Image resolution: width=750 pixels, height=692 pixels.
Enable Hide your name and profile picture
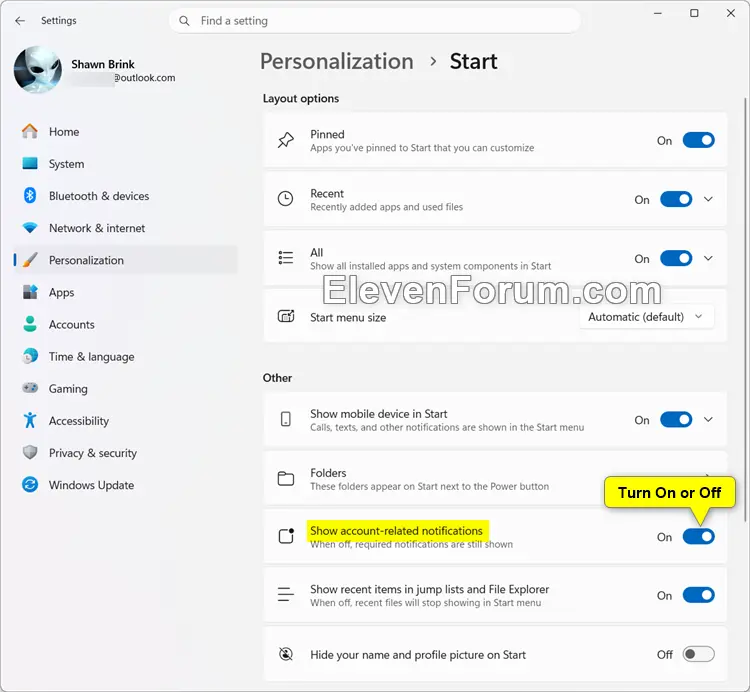click(x=698, y=654)
